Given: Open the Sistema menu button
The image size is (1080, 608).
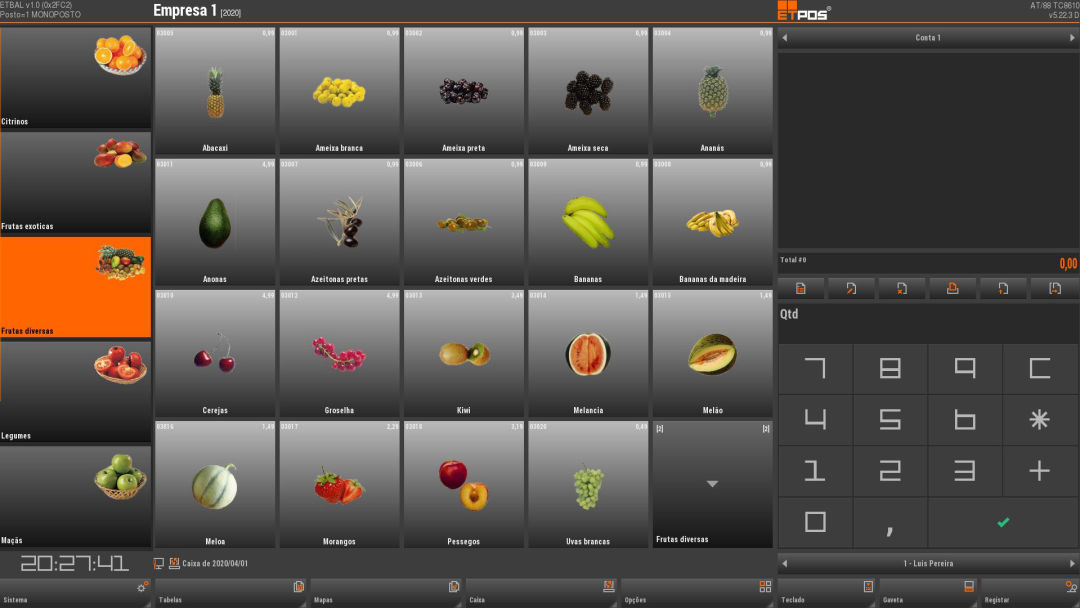Looking at the screenshot, I should pyautogui.click(x=75, y=593).
